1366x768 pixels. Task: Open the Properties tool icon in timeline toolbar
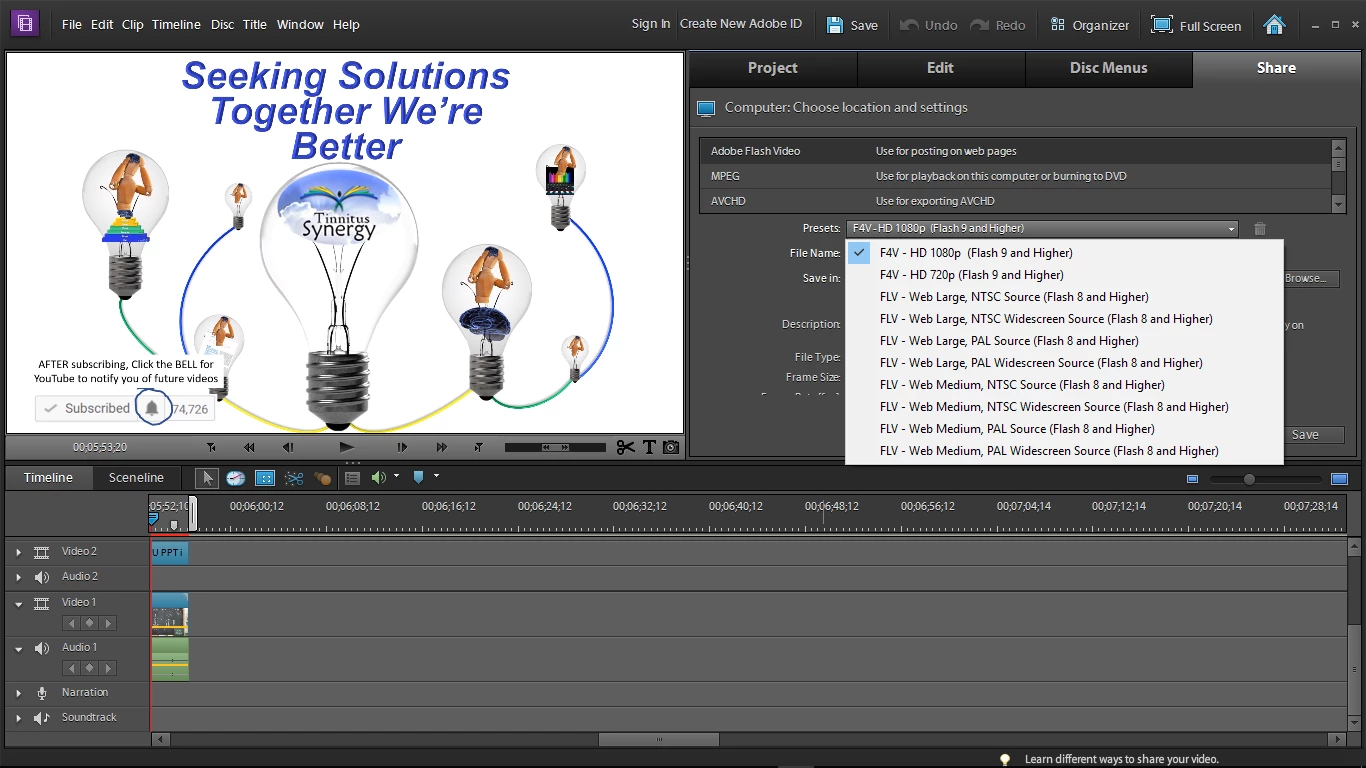click(x=265, y=478)
